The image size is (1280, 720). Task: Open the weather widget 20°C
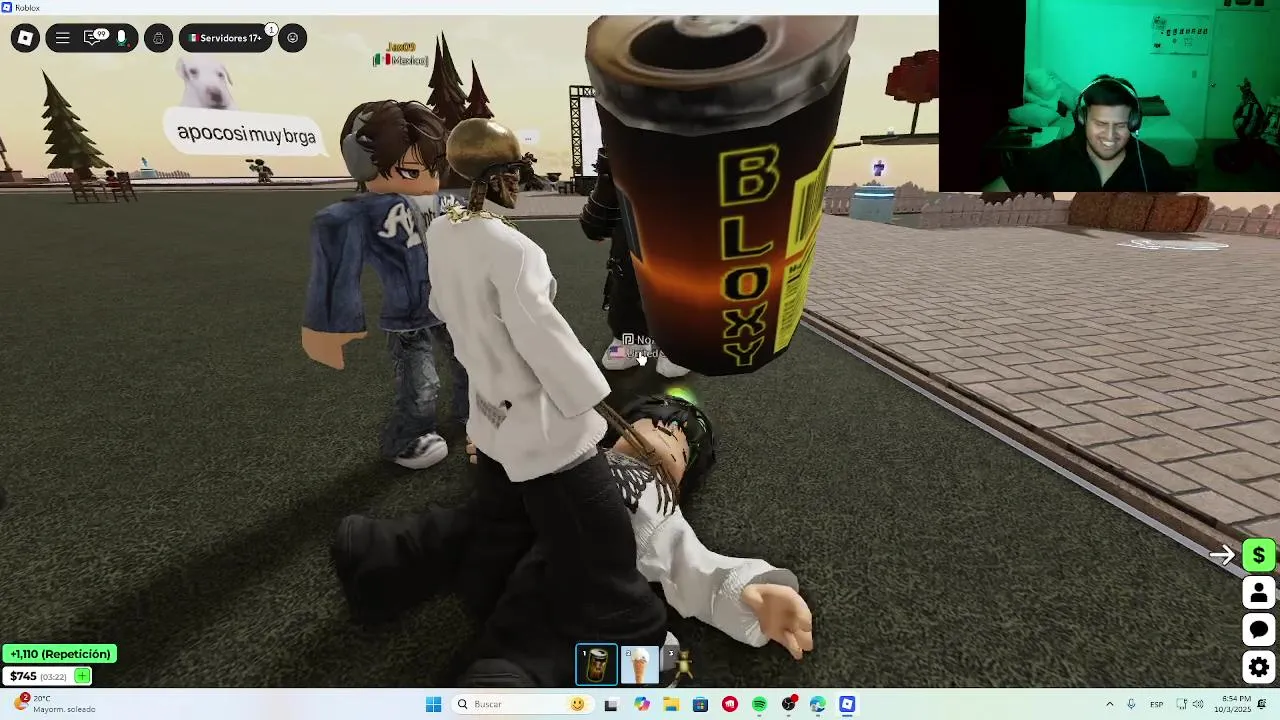[x=55, y=704]
